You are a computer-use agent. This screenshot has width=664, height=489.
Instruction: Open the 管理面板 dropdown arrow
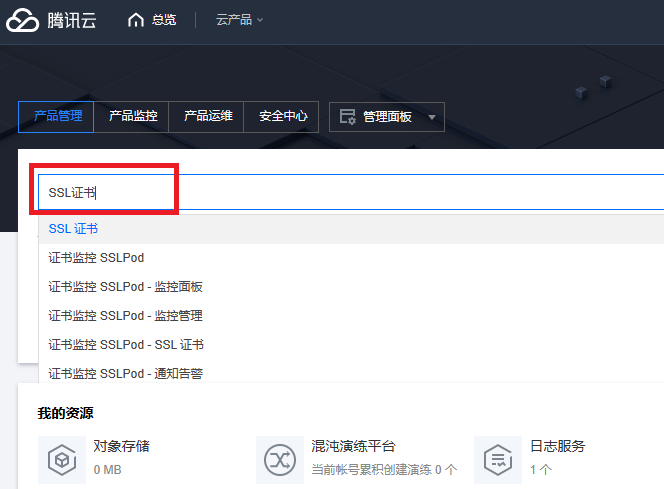(432, 117)
